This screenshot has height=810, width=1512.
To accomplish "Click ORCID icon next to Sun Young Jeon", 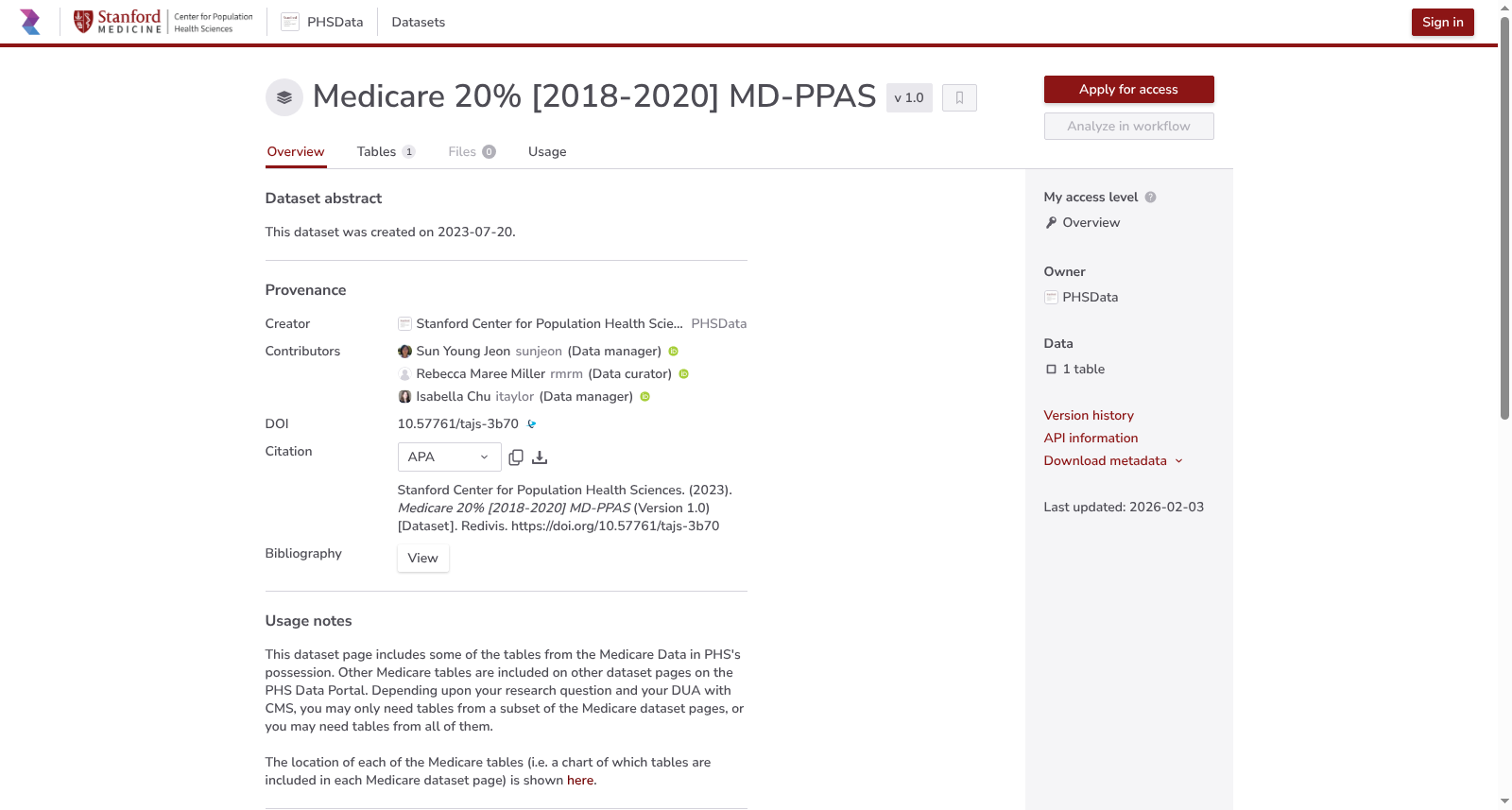I will coord(674,352).
